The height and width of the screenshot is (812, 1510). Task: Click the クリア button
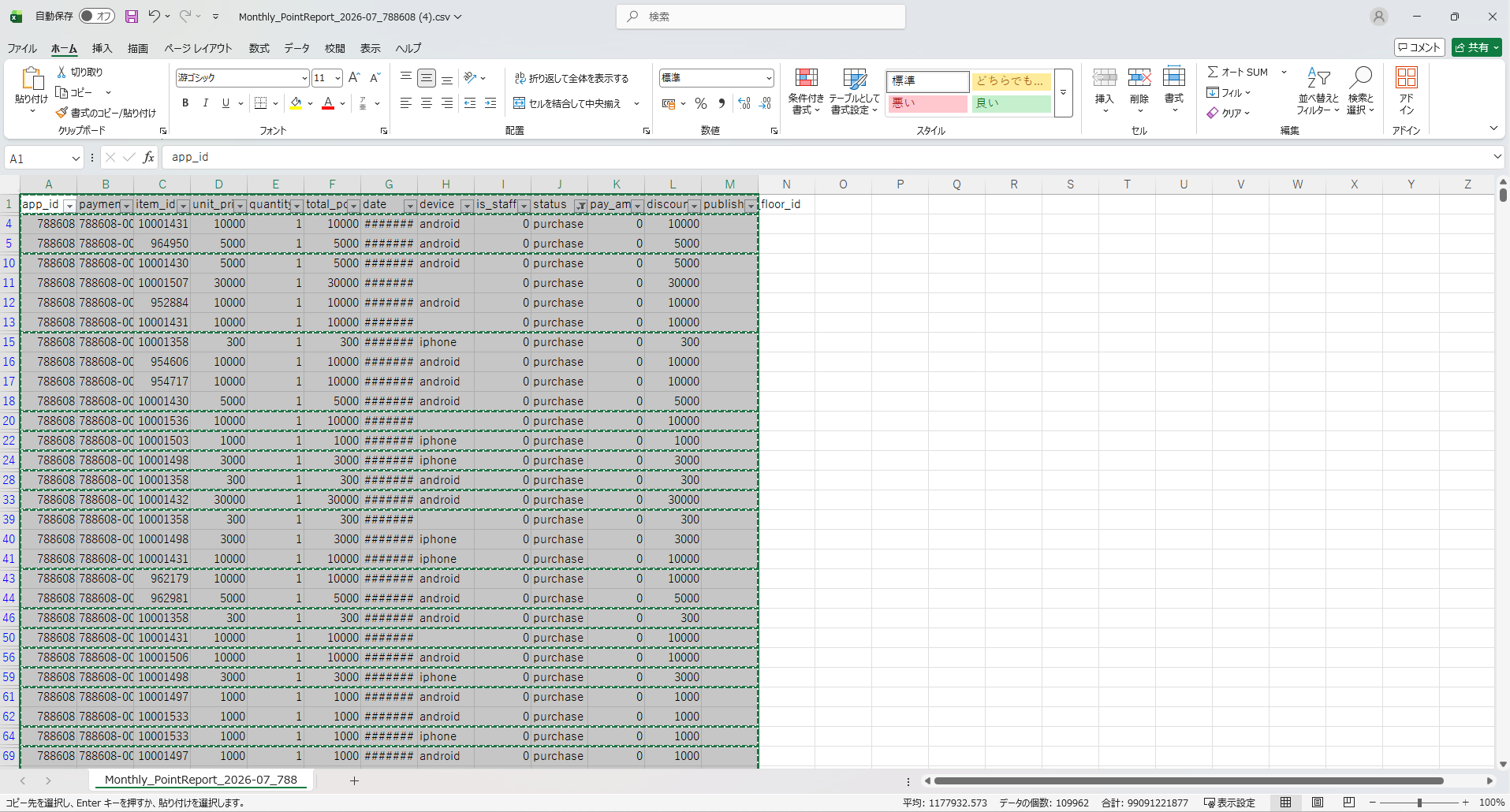point(1229,113)
